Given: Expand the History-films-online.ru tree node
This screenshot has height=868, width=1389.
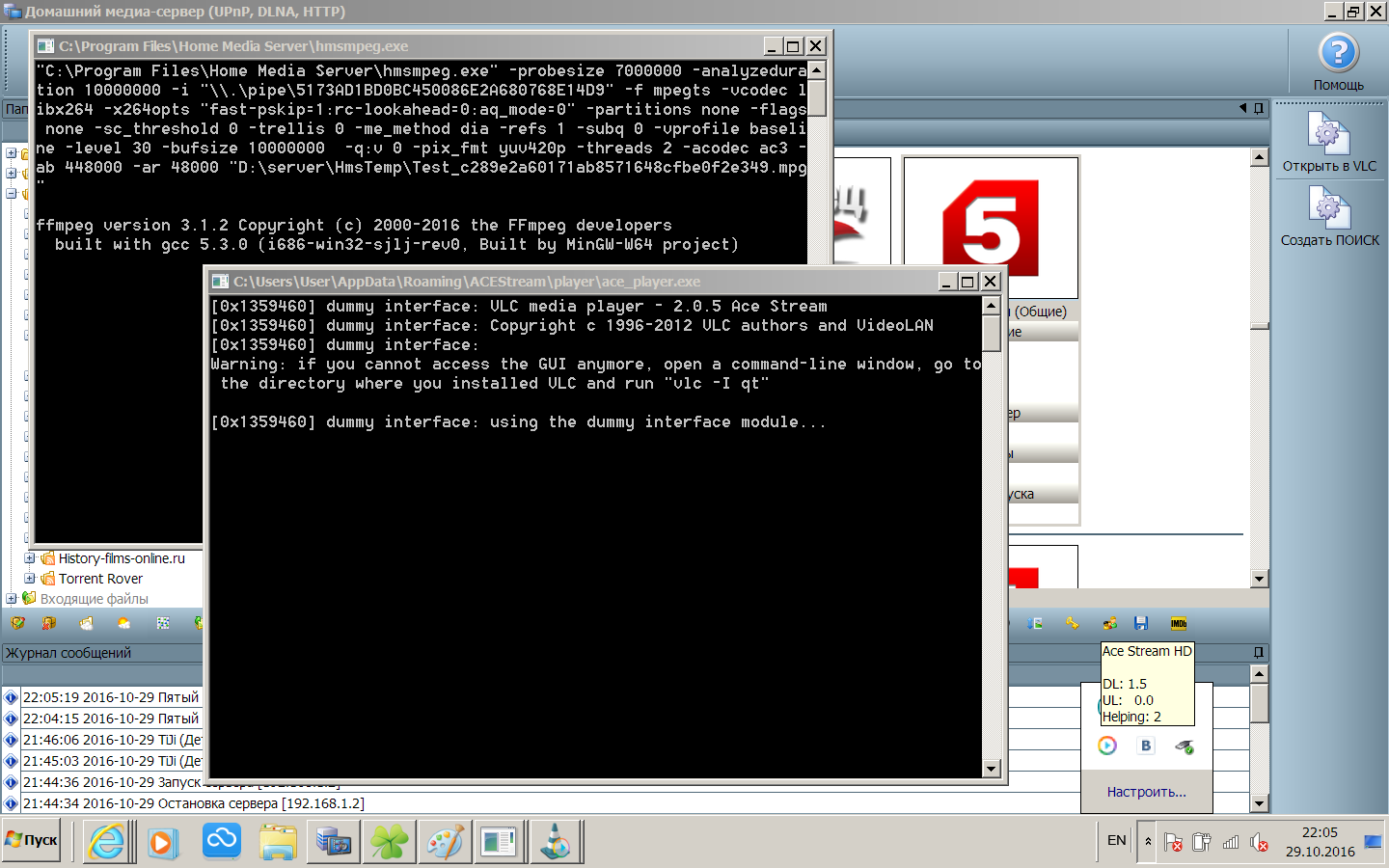Looking at the screenshot, I should 30,558.
